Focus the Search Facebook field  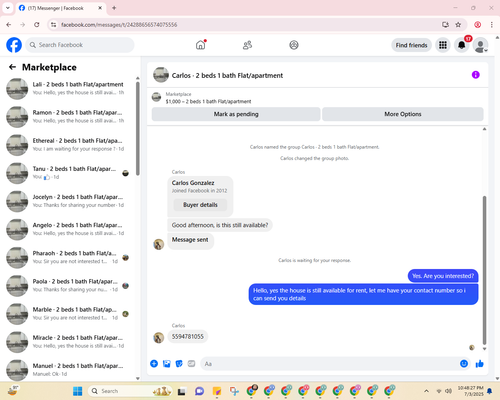tap(80, 45)
